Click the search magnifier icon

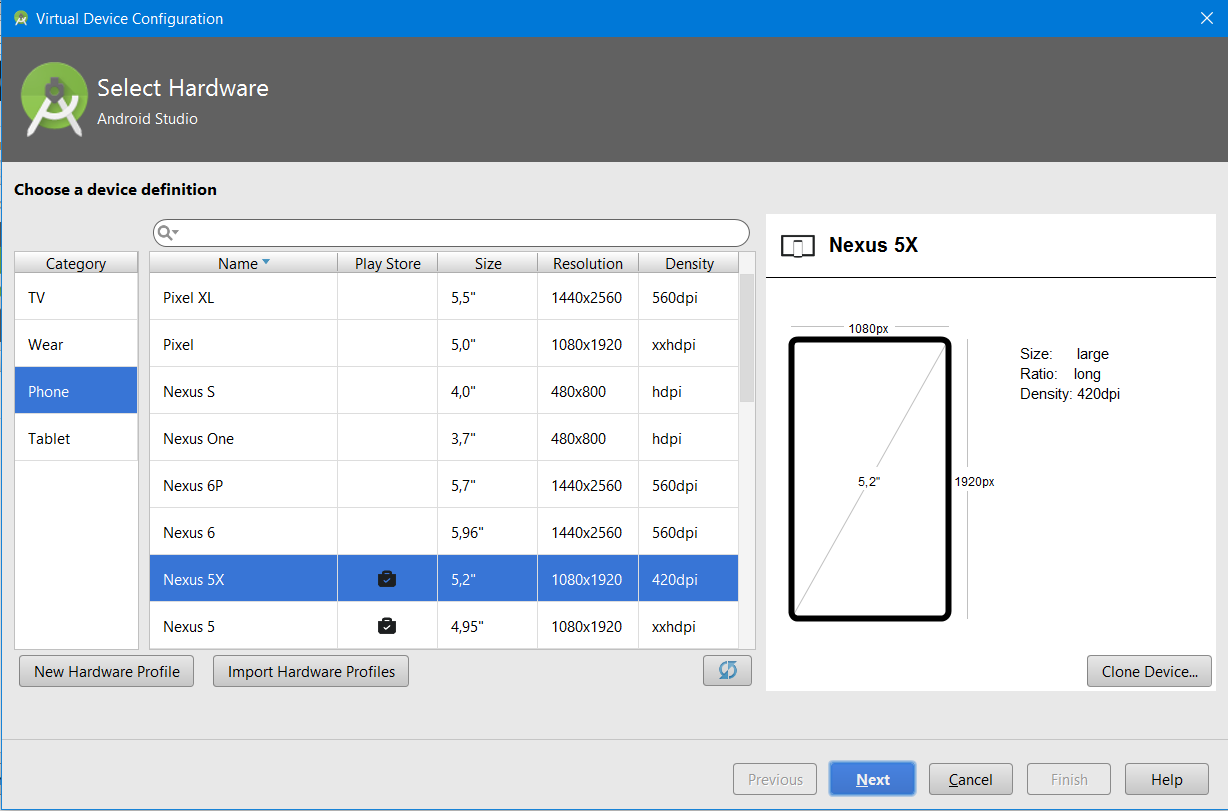(167, 233)
